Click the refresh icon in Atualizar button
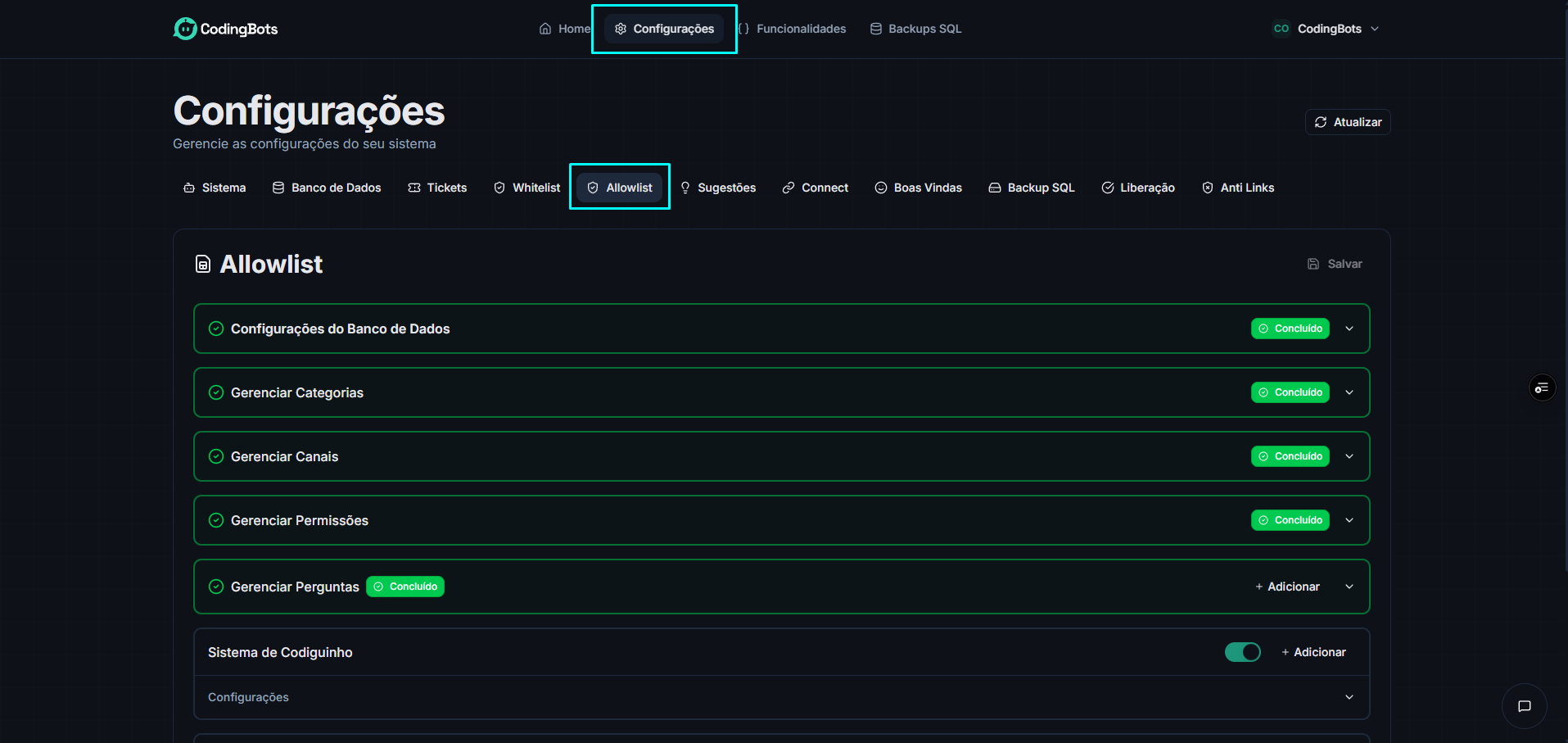This screenshot has width=1568, height=743. 1321,122
